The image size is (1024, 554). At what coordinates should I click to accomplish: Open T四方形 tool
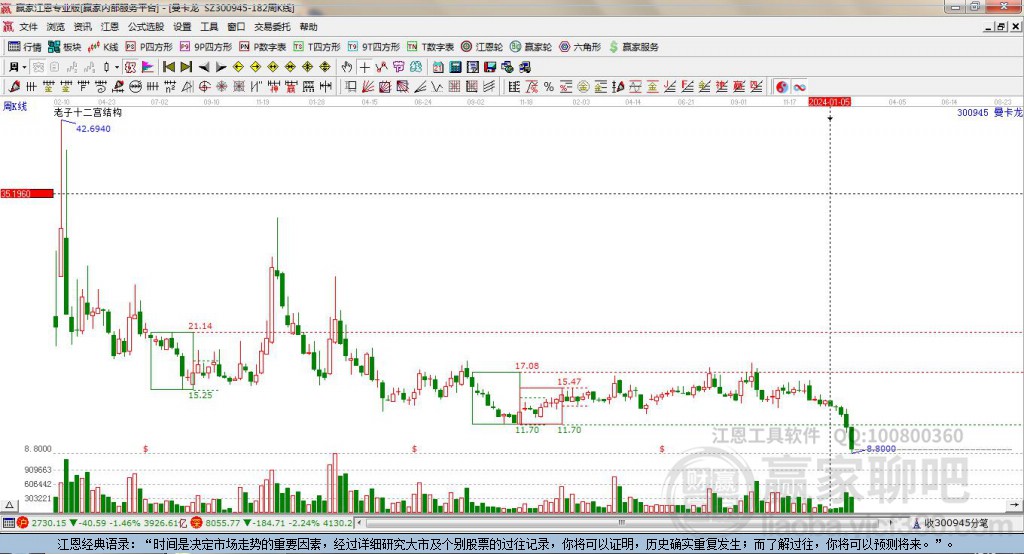[317, 47]
